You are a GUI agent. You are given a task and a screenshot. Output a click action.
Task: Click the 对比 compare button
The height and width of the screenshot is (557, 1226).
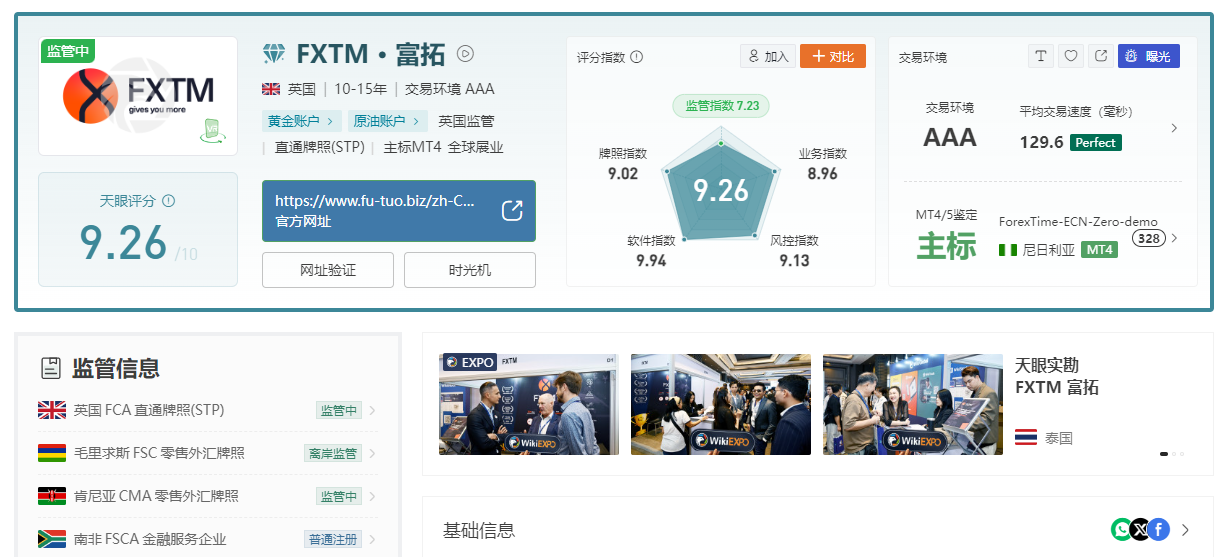(832, 57)
